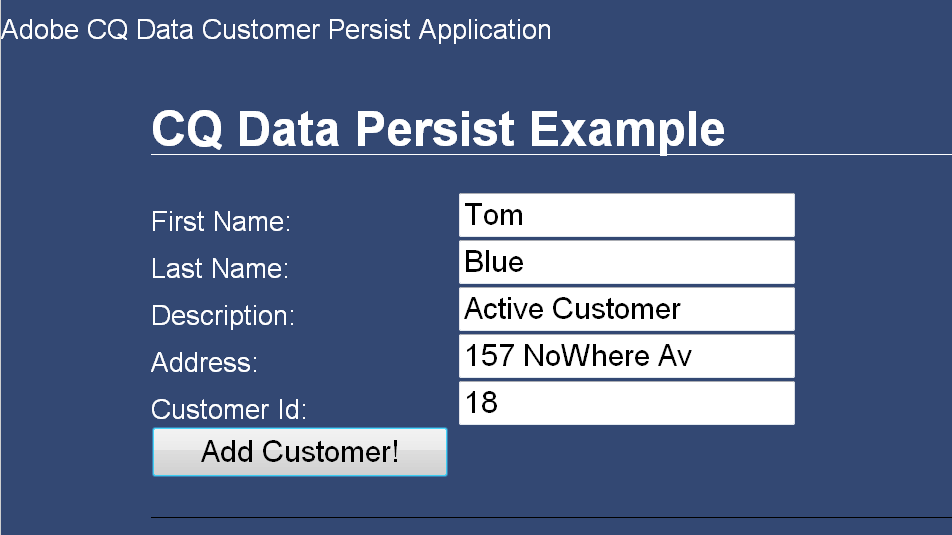The image size is (952, 535).
Task: Select the Description: label text
Action: [x=223, y=316]
